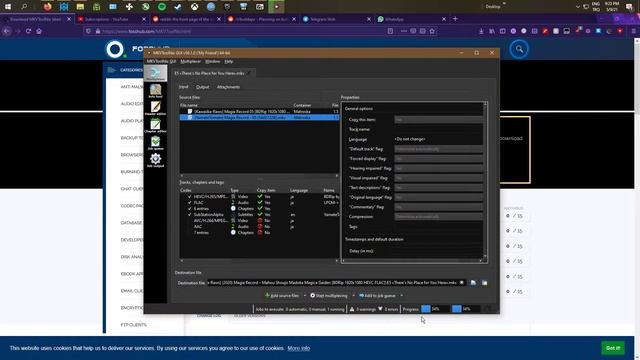The image size is (640, 360).
Task: Open the Job queue tool
Action: point(156,142)
